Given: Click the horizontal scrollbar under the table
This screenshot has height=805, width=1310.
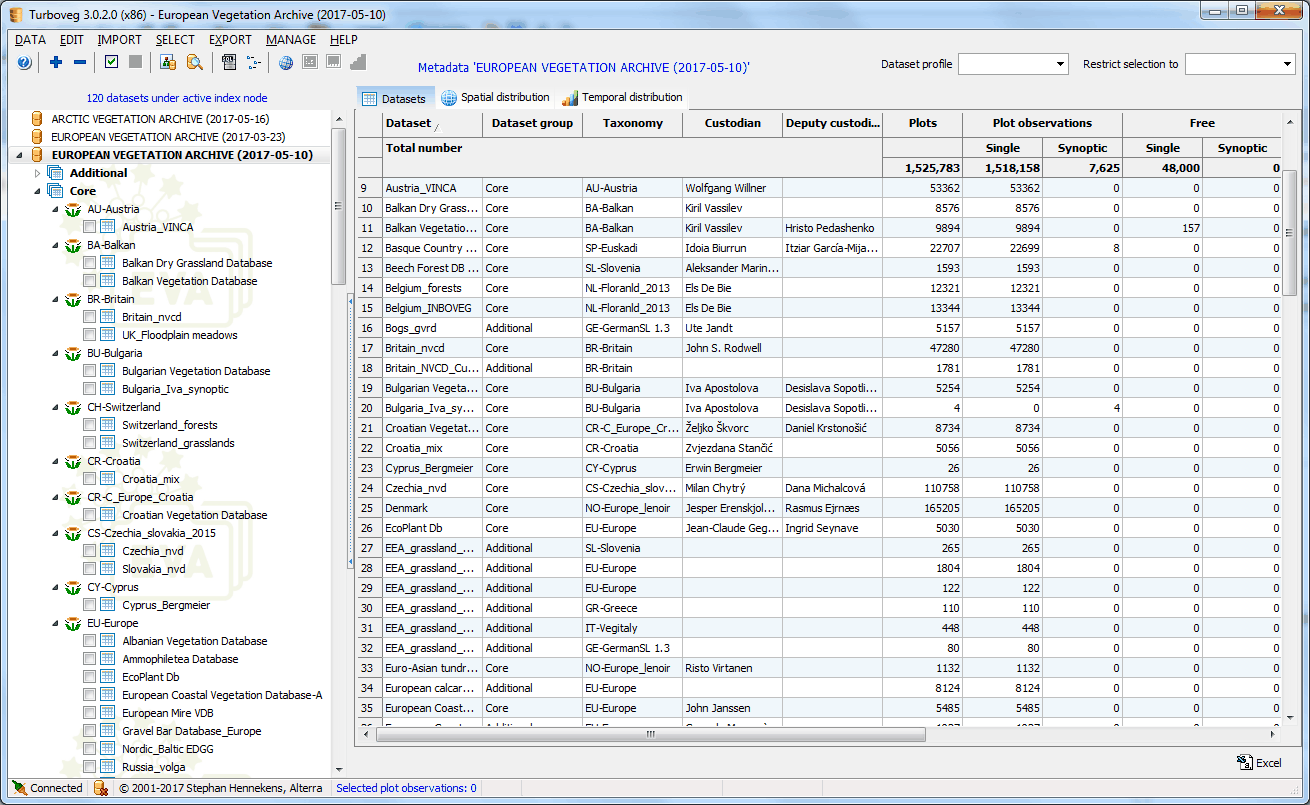Looking at the screenshot, I should click(650, 734).
